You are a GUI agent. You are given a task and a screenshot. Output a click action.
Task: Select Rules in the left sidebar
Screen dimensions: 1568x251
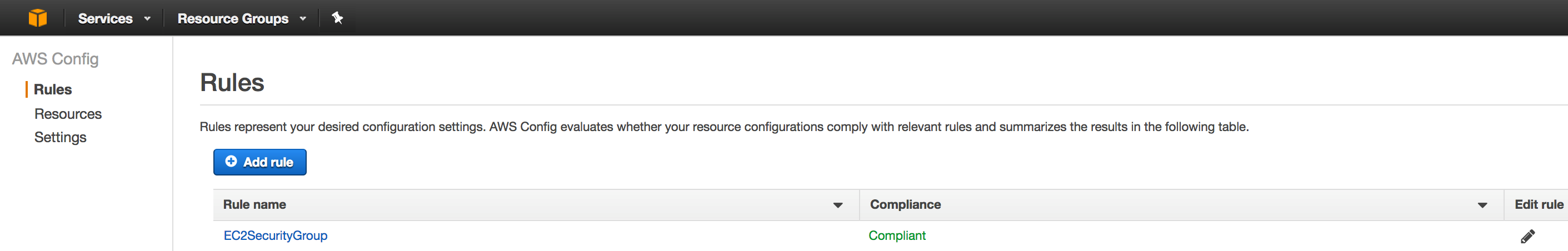pyautogui.click(x=53, y=89)
